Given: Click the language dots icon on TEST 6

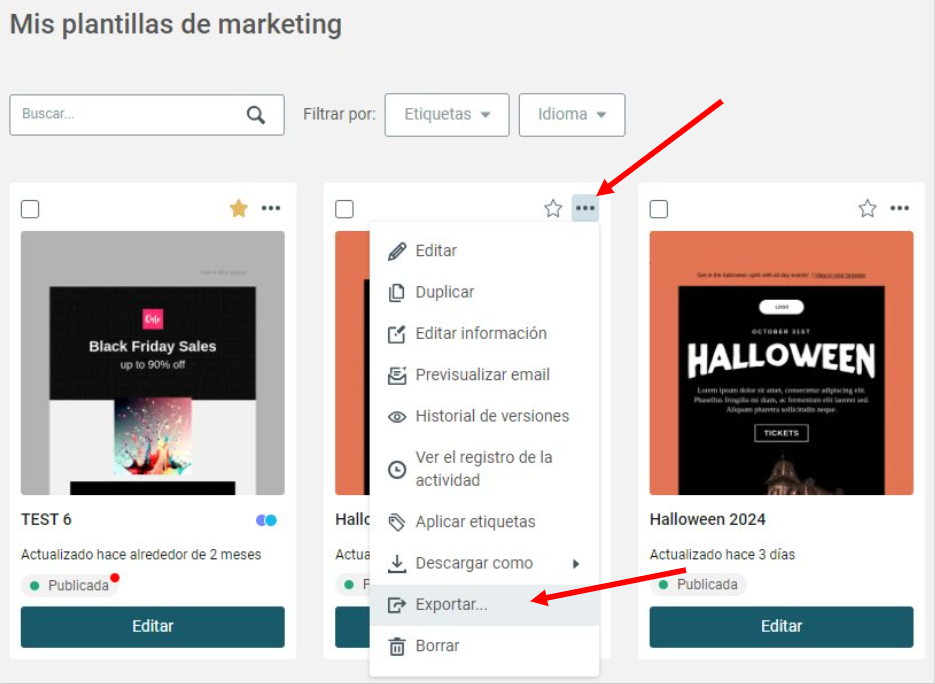Looking at the screenshot, I should pyautogui.click(x=266, y=520).
